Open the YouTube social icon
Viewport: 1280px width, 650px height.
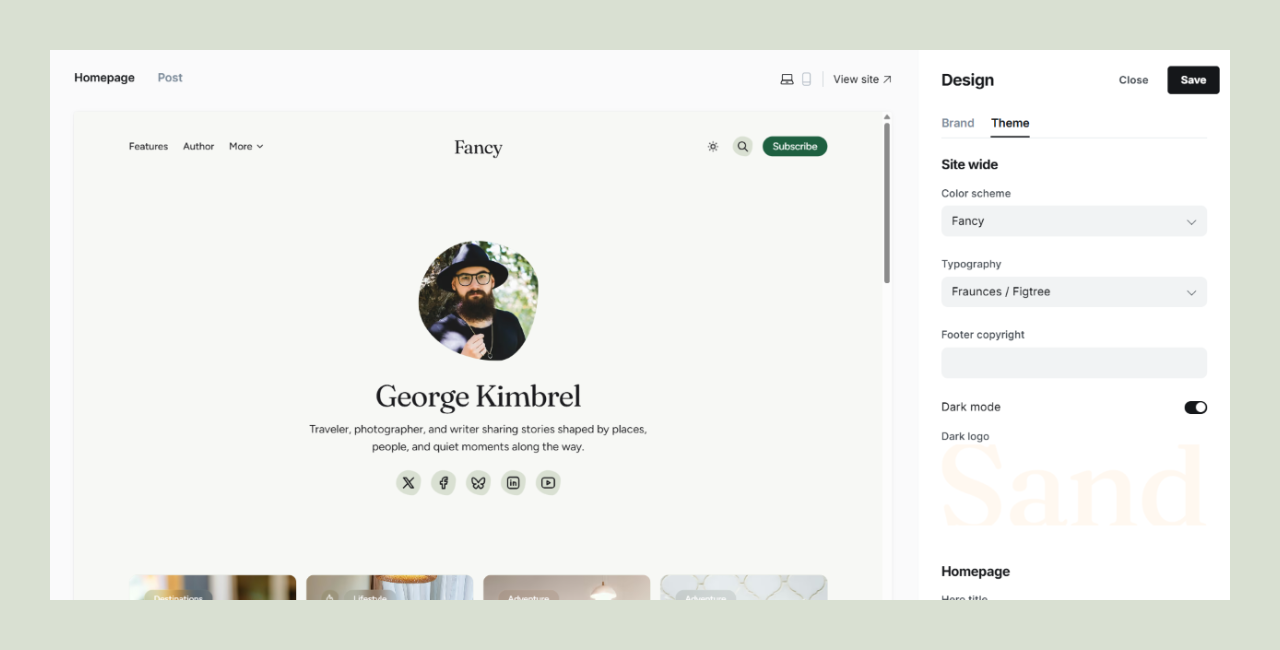548,483
